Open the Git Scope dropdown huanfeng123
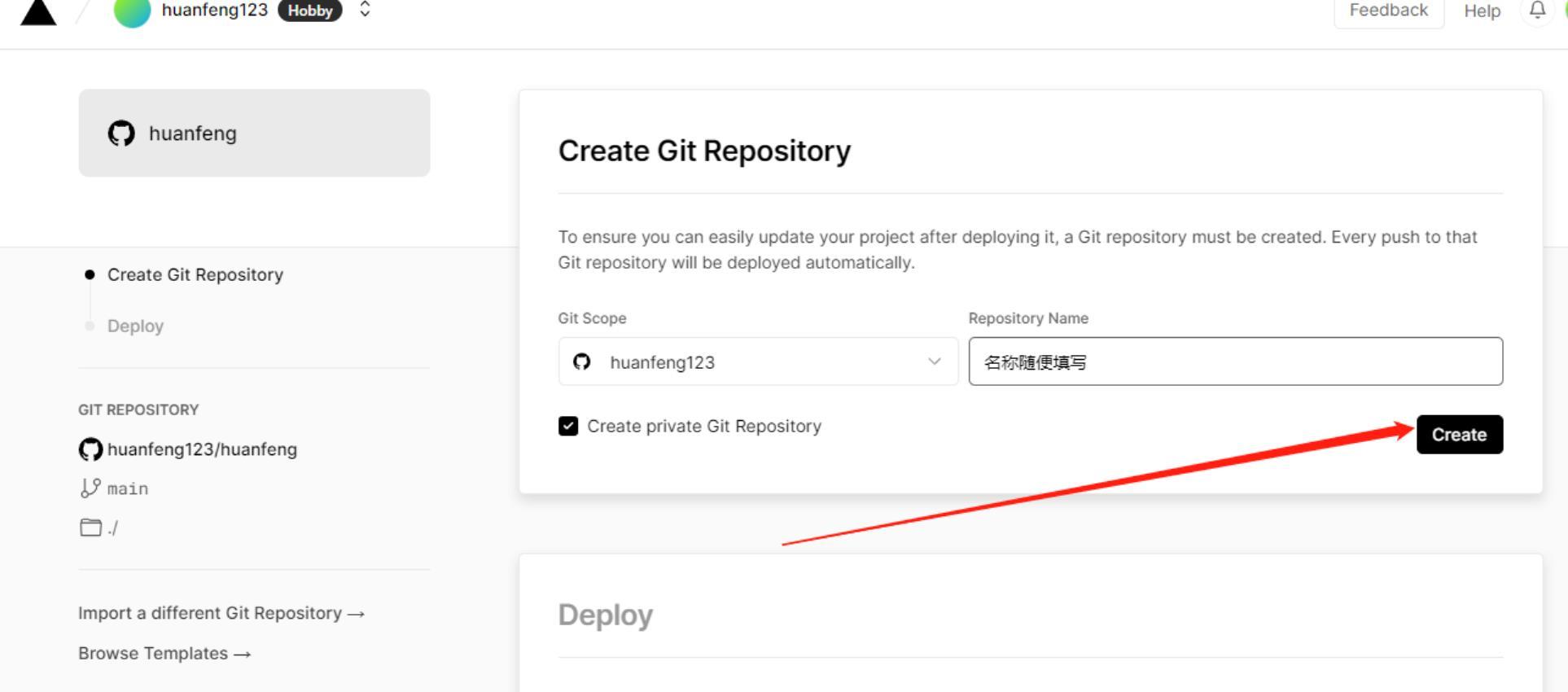 (x=758, y=361)
